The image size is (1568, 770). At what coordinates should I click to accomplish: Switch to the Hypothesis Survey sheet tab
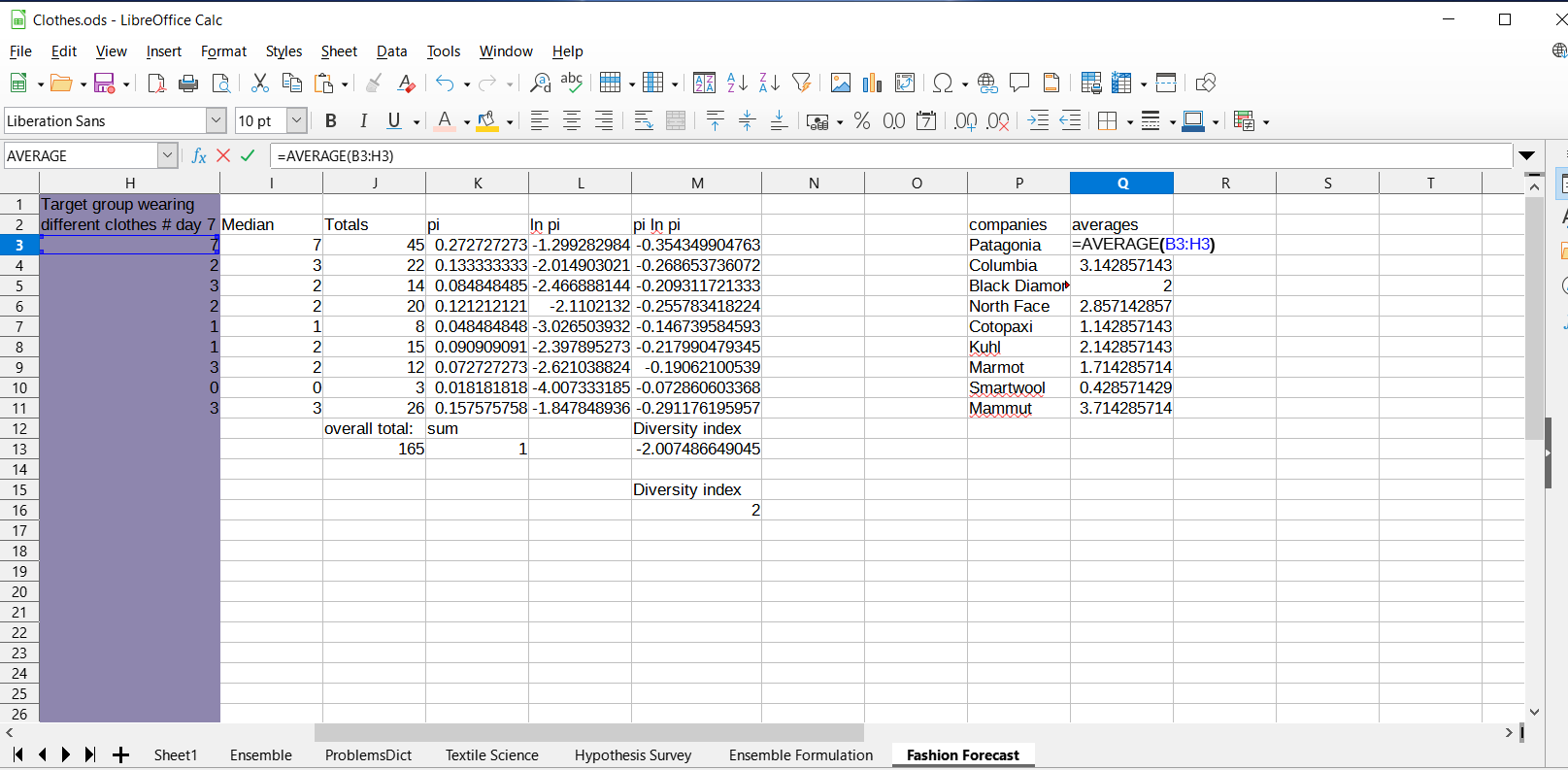coord(633,755)
